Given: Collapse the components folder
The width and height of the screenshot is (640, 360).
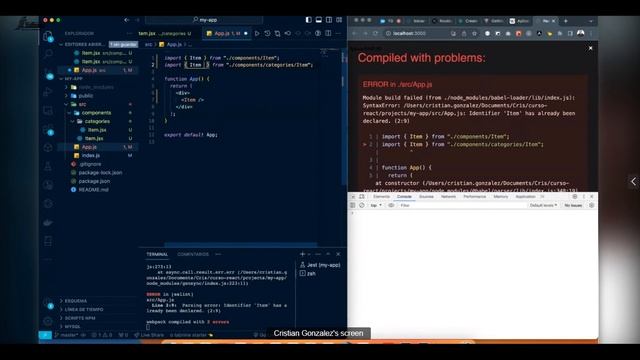Looking at the screenshot, I should [96, 113].
